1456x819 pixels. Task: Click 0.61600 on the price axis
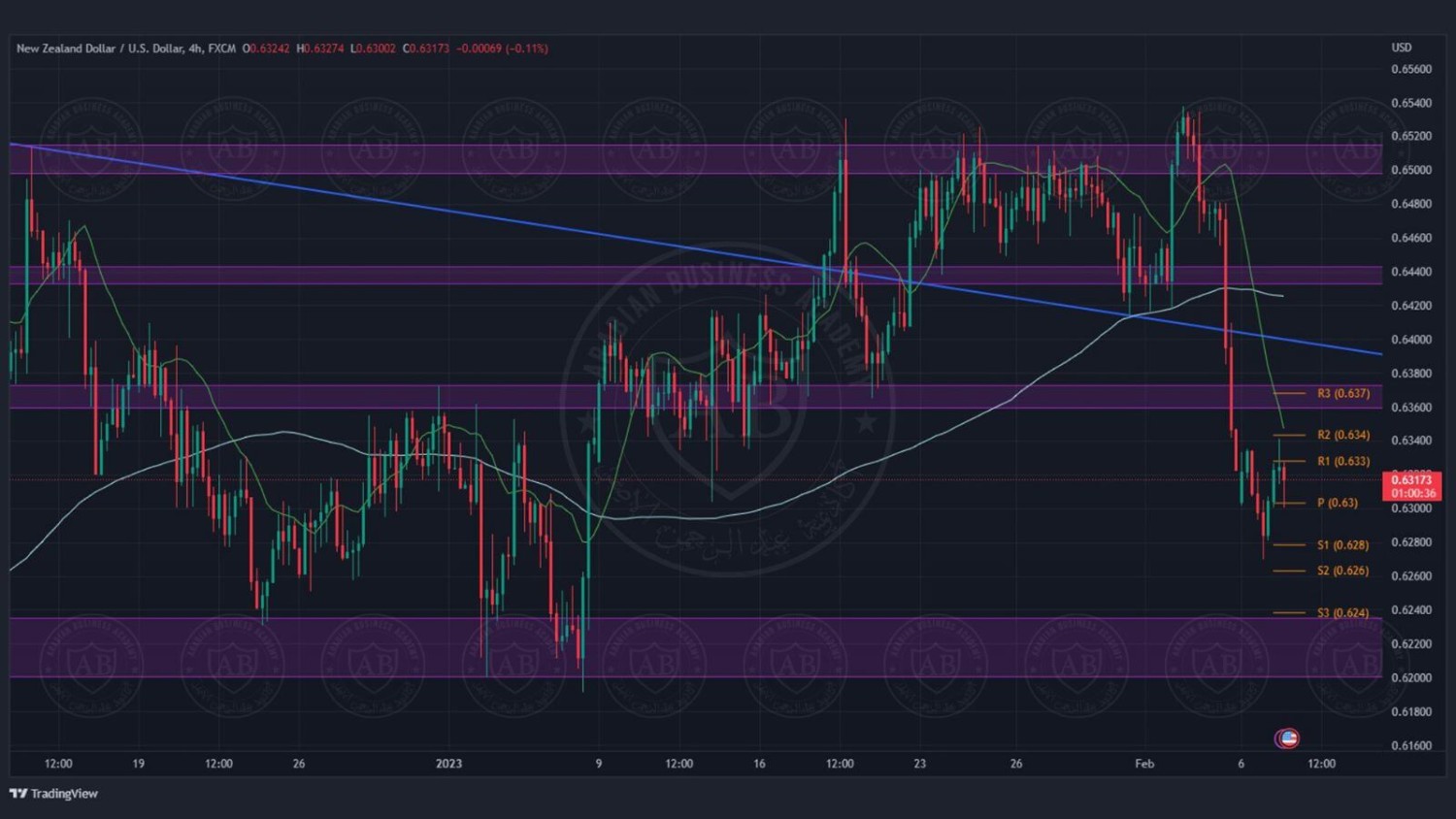(1411, 746)
